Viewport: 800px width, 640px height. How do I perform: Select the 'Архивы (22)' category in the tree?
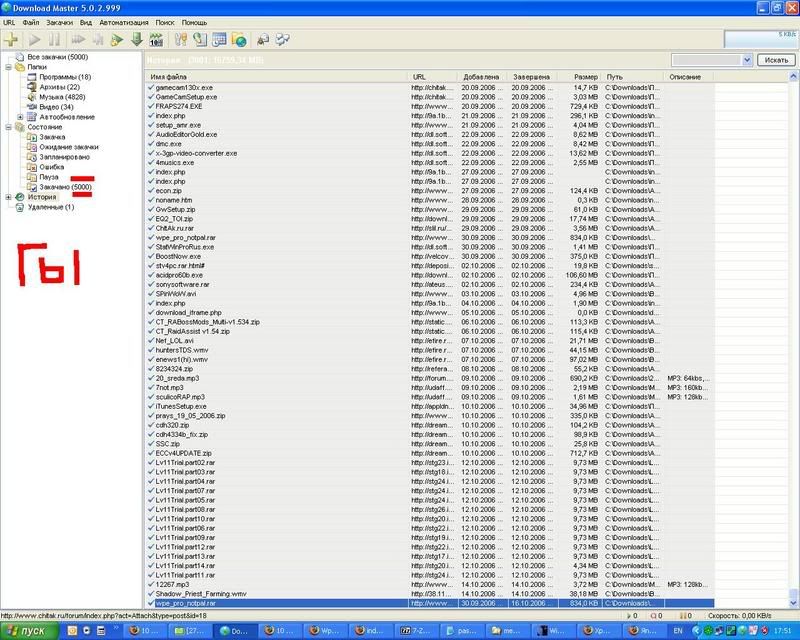click(60, 87)
